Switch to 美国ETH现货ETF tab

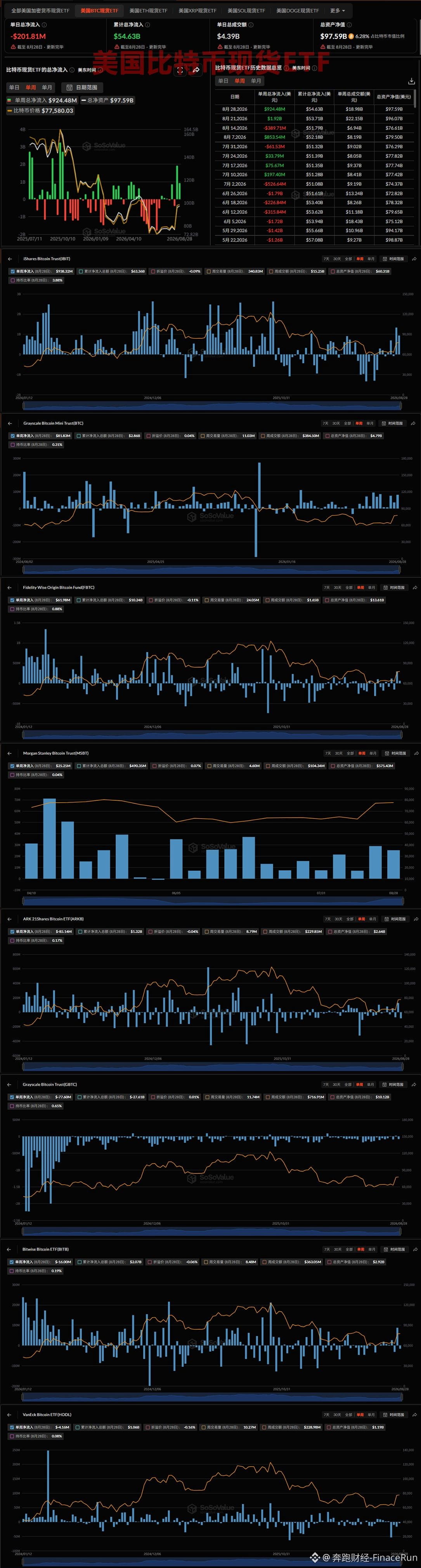(149, 10)
